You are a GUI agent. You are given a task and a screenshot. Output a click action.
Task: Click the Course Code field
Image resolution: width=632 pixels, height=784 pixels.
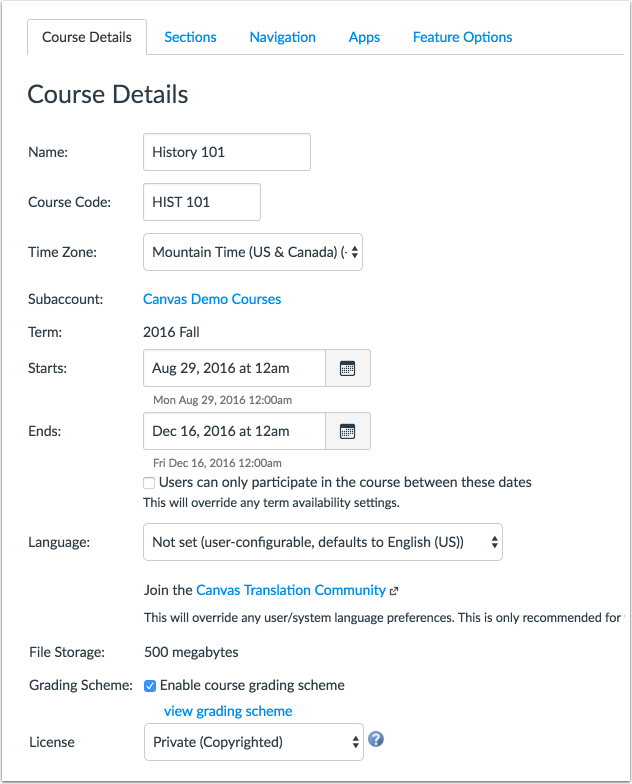(x=202, y=202)
